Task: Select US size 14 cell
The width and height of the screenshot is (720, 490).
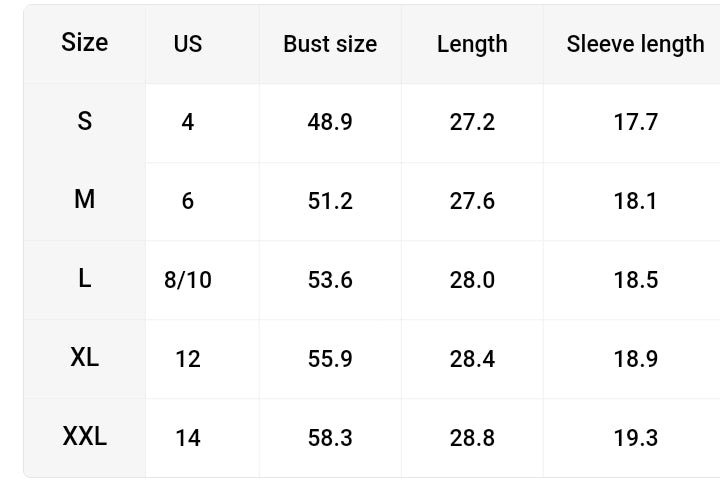Action: (188, 438)
